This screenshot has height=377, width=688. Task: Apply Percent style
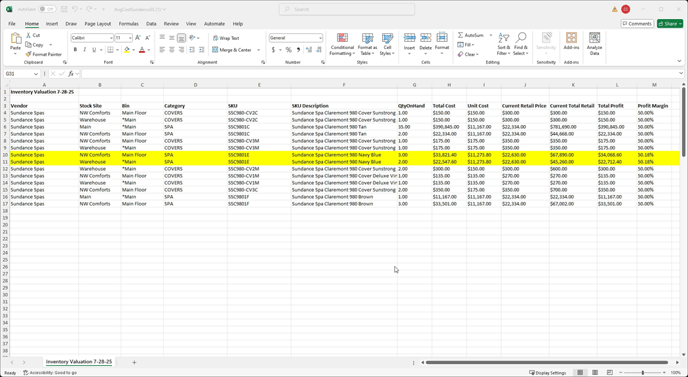click(288, 50)
